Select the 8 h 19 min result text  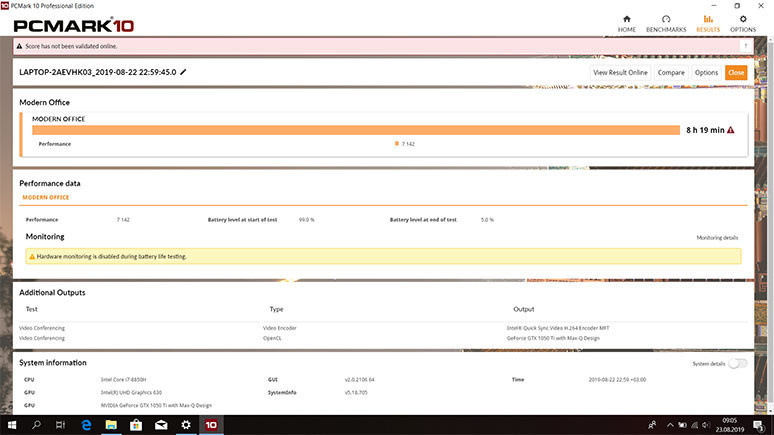pos(705,130)
